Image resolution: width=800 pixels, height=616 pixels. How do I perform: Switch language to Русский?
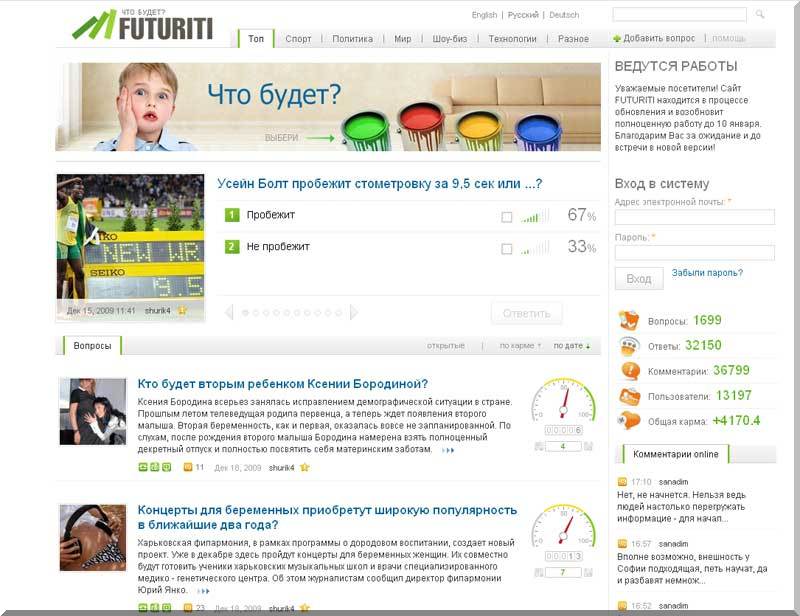coord(523,15)
